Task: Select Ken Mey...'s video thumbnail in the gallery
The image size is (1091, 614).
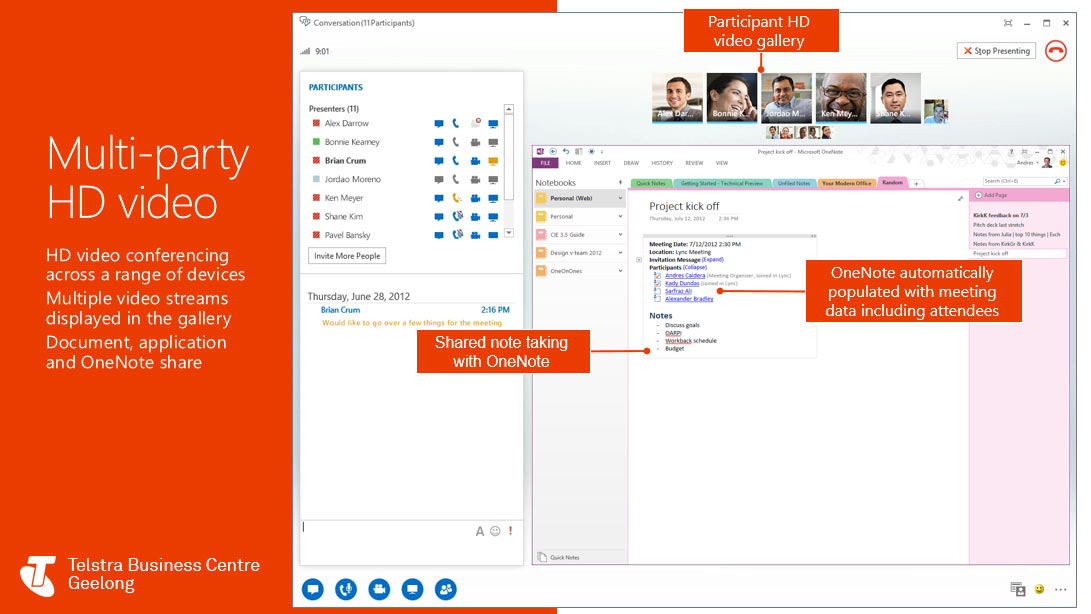Action: (841, 98)
